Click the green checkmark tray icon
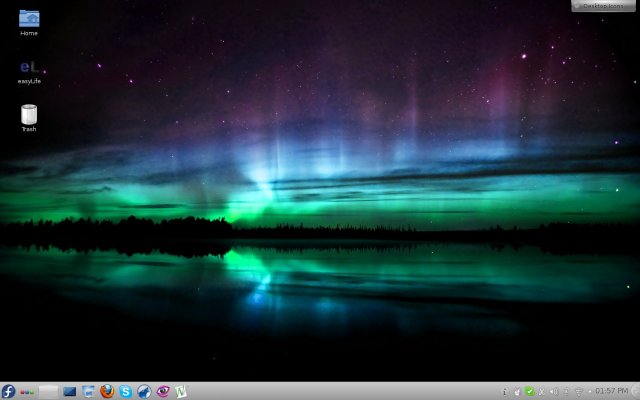 coord(529,391)
